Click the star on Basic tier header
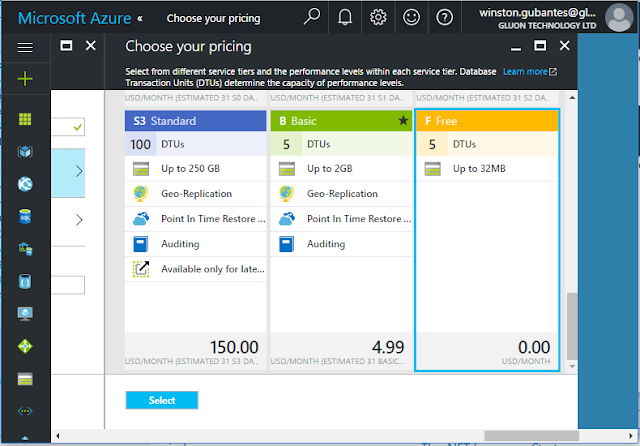640x446 pixels. click(x=403, y=120)
